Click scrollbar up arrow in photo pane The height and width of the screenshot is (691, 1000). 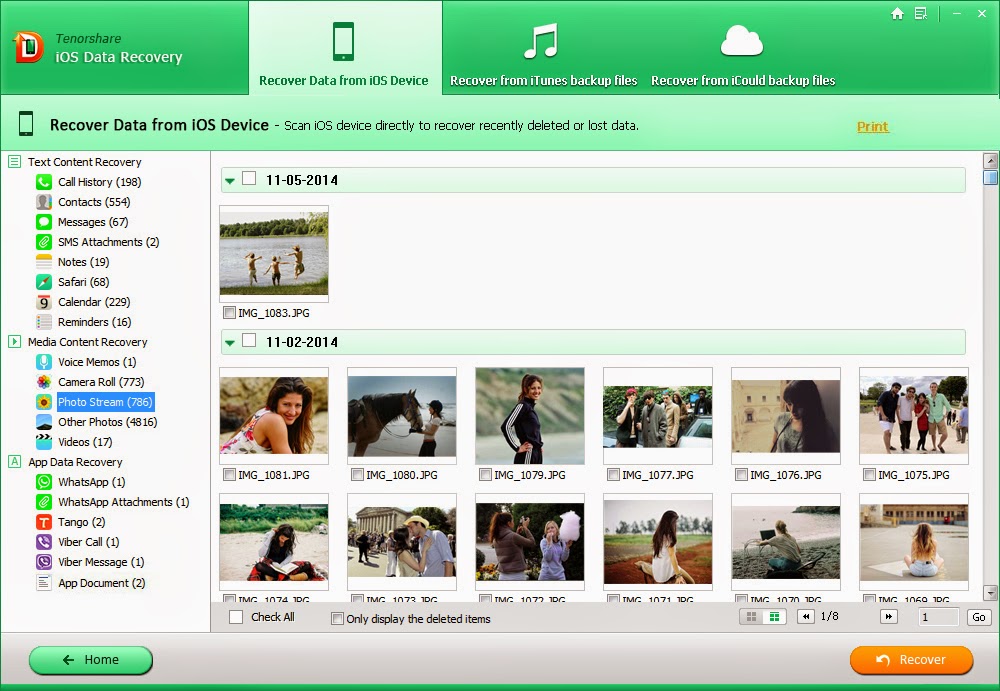click(x=990, y=160)
